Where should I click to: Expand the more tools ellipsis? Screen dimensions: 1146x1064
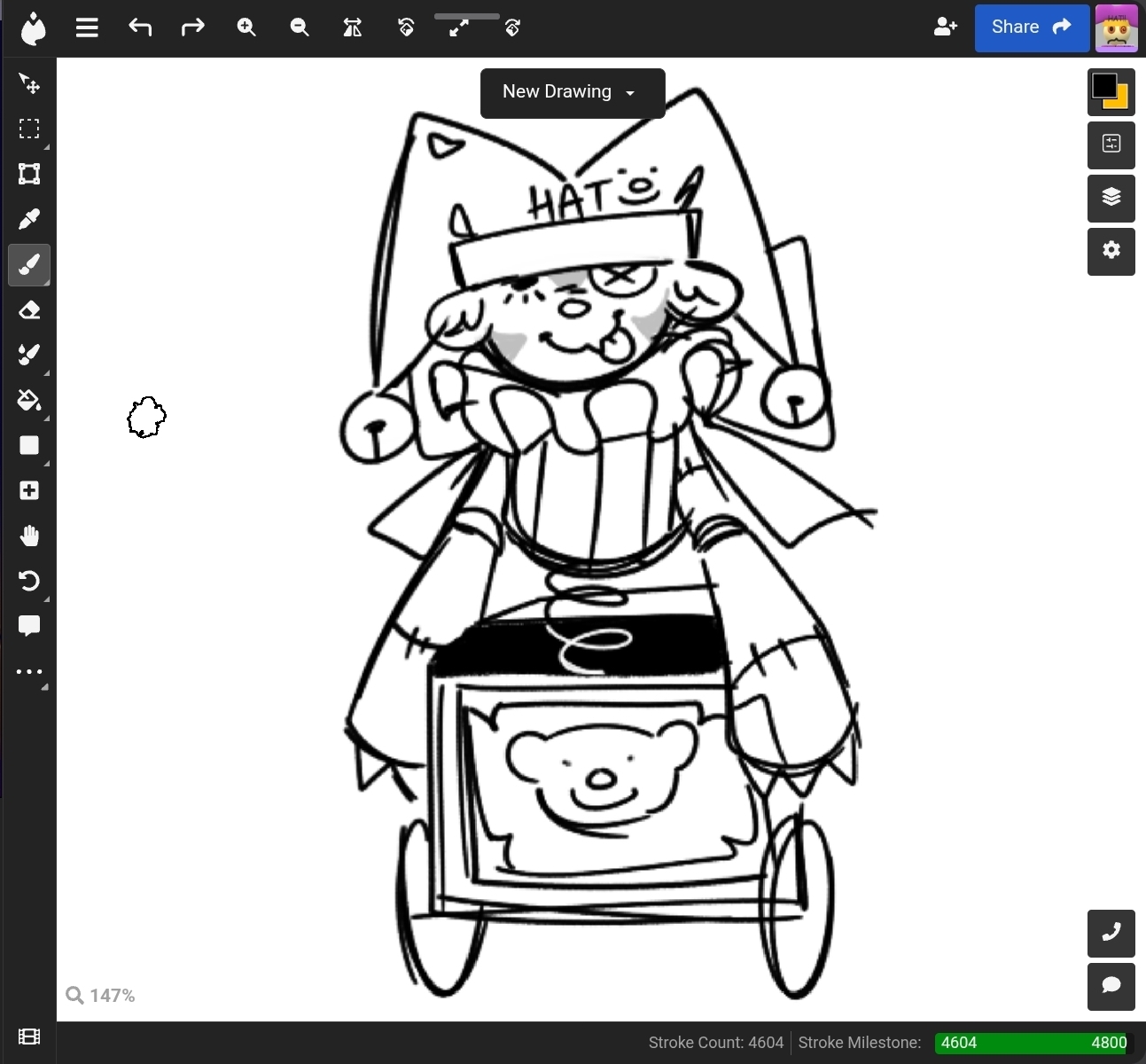(x=29, y=672)
